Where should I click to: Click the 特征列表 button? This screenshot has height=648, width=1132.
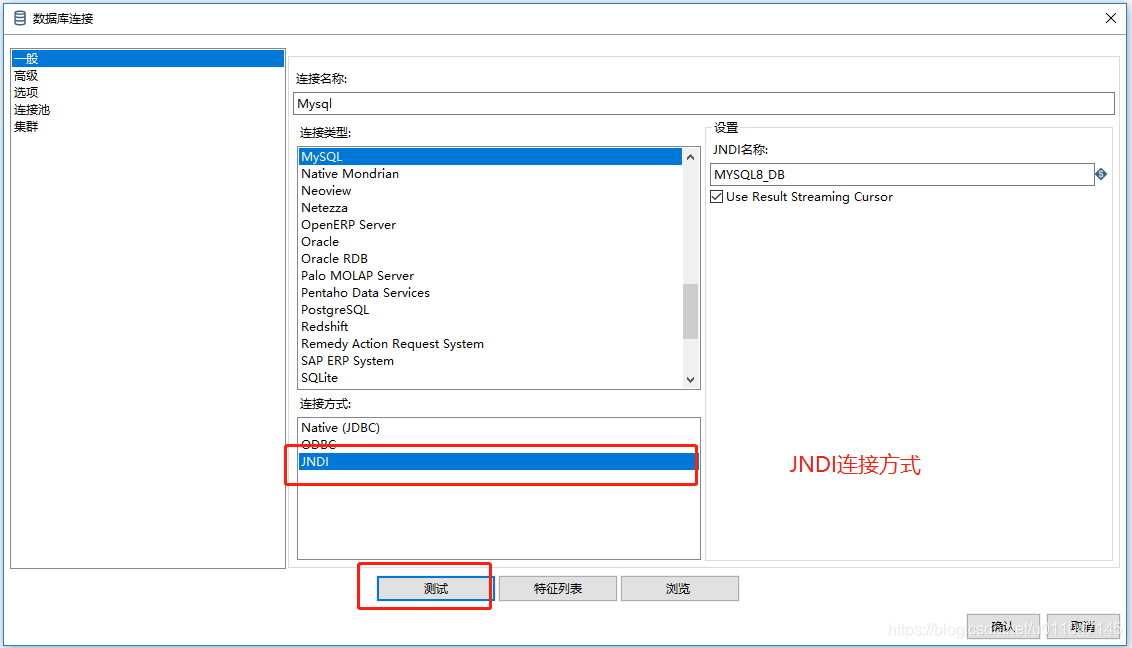coord(558,589)
